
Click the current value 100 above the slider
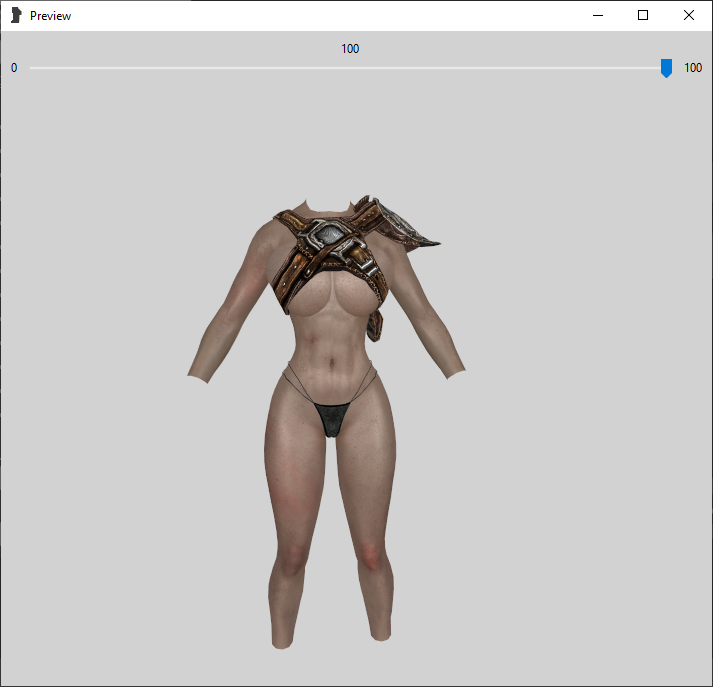350,49
